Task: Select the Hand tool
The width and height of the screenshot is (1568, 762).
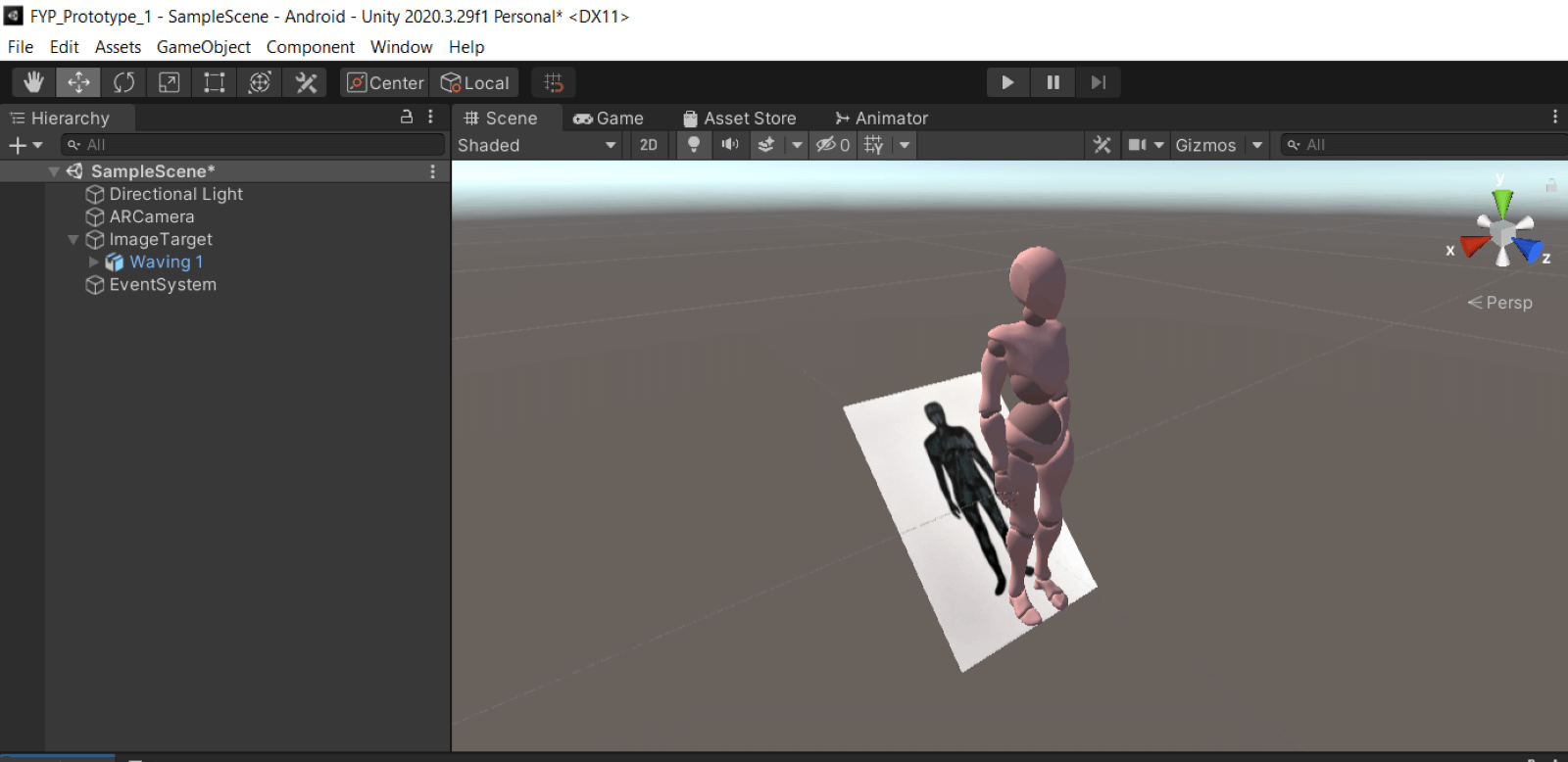Action: (33, 82)
